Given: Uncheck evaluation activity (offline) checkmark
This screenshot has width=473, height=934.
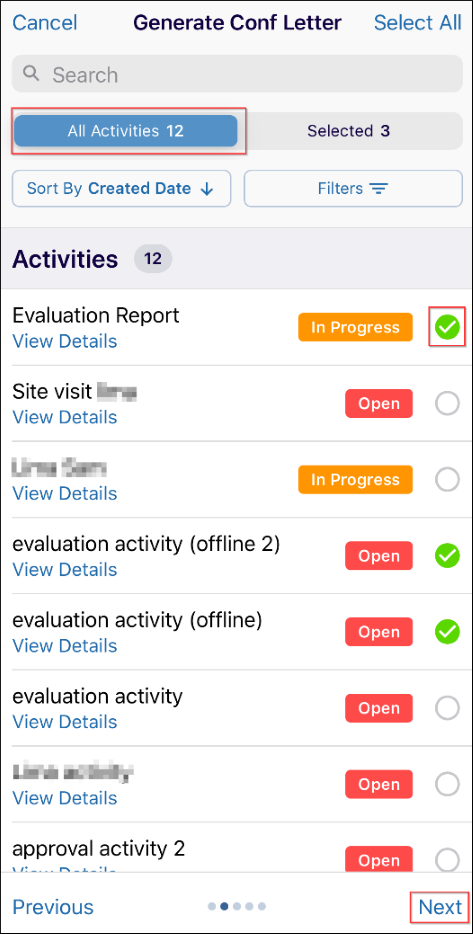Looking at the screenshot, I should click(x=447, y=631).
